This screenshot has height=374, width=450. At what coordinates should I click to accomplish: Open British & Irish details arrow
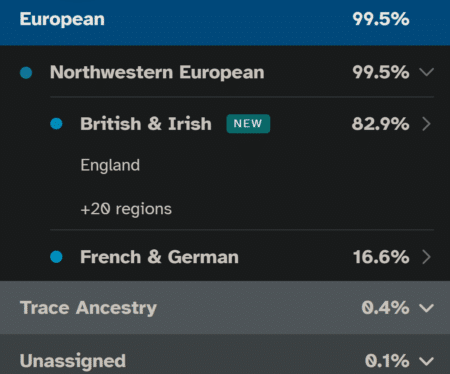427,124
